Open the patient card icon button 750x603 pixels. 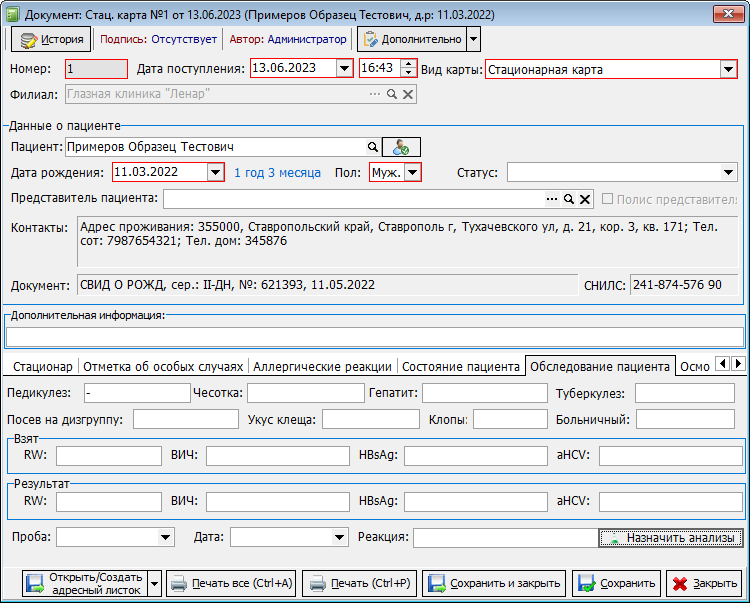pyautogui.click(x=401, y=147)
